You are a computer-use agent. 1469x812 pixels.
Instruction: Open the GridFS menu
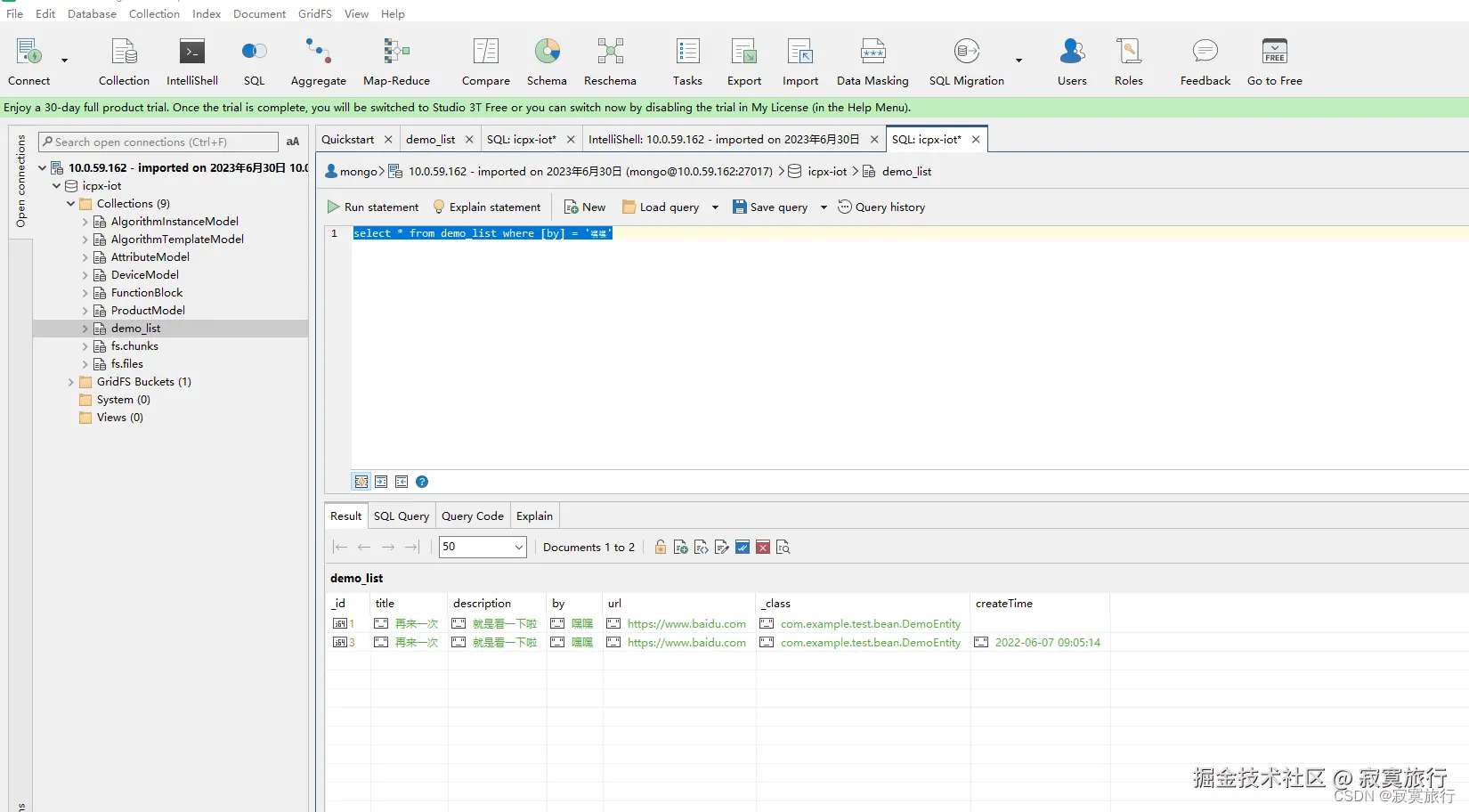click(315, 13)
